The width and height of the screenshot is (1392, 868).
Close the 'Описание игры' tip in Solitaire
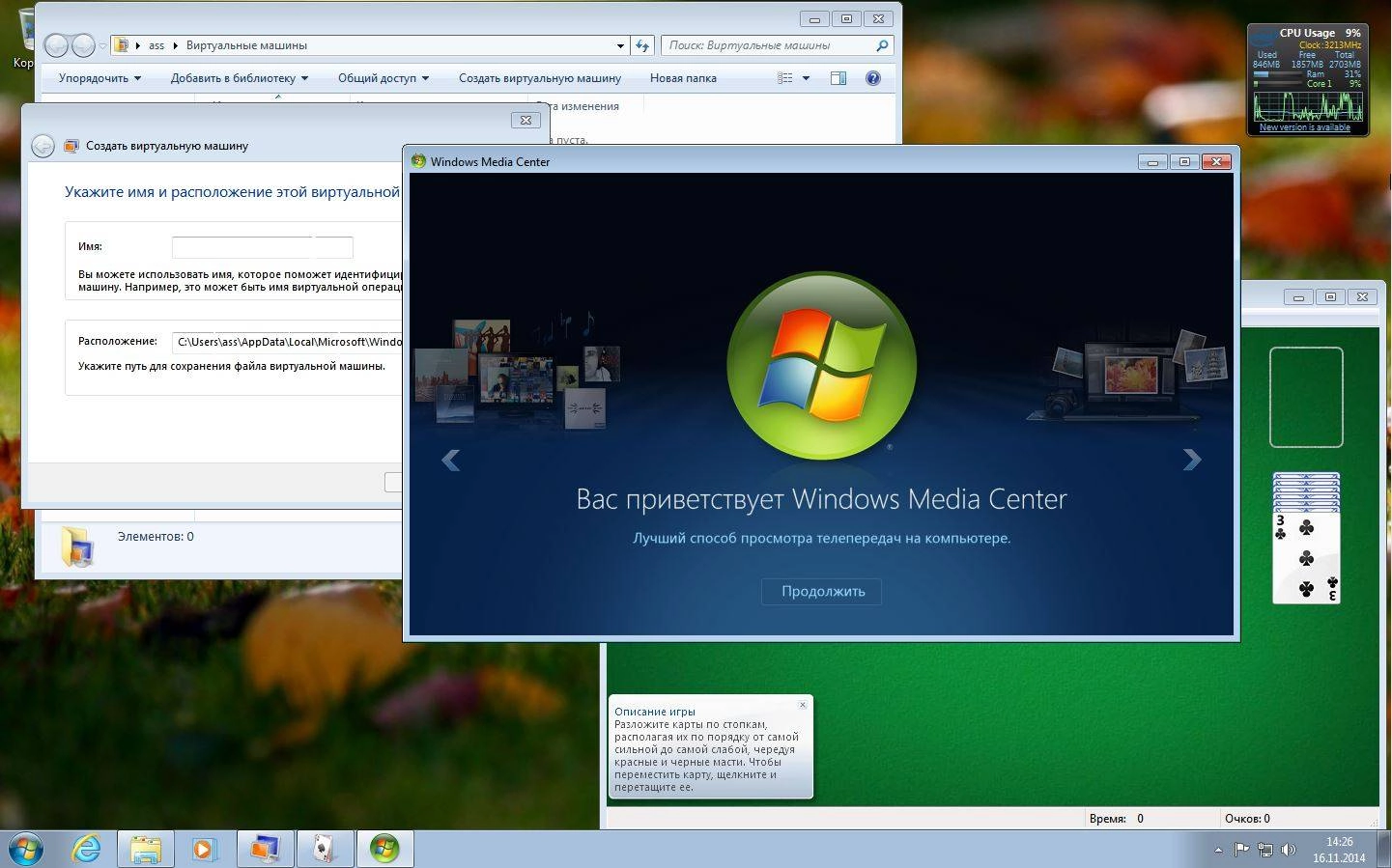[x=803, y=705]
